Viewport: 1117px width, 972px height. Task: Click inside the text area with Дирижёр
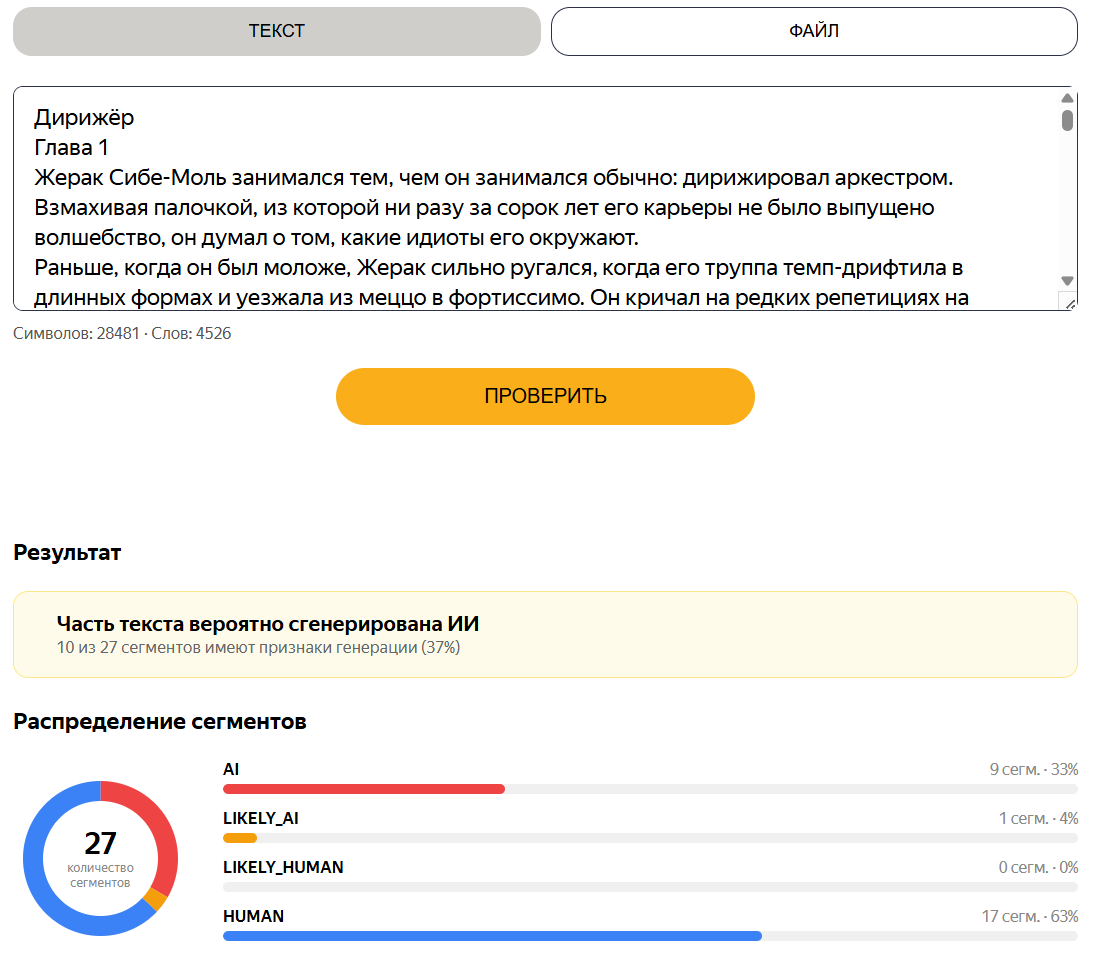pyautogui.click(x=534, y=199)
